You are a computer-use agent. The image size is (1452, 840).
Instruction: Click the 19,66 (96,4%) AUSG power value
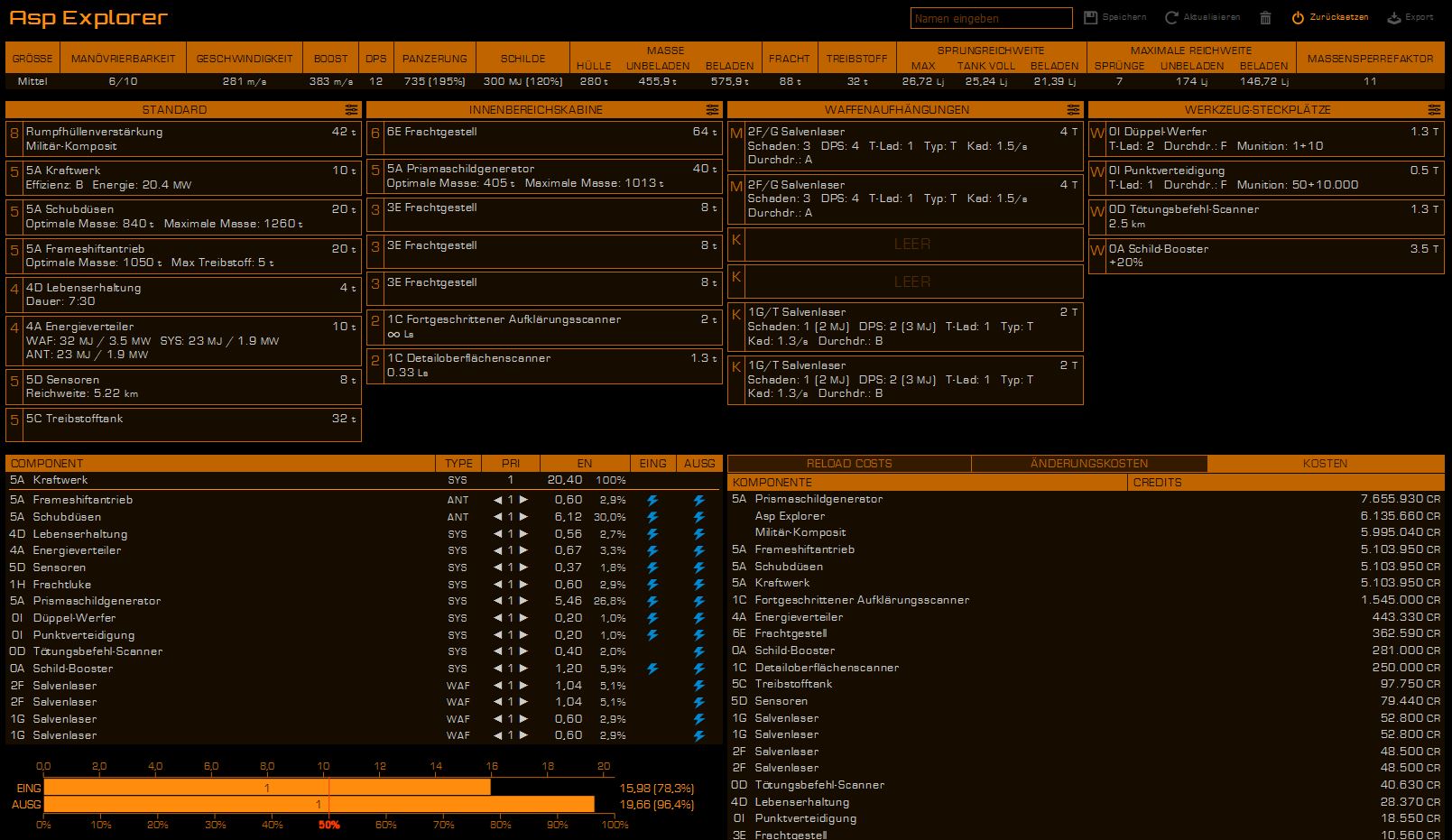click(657, 805)
